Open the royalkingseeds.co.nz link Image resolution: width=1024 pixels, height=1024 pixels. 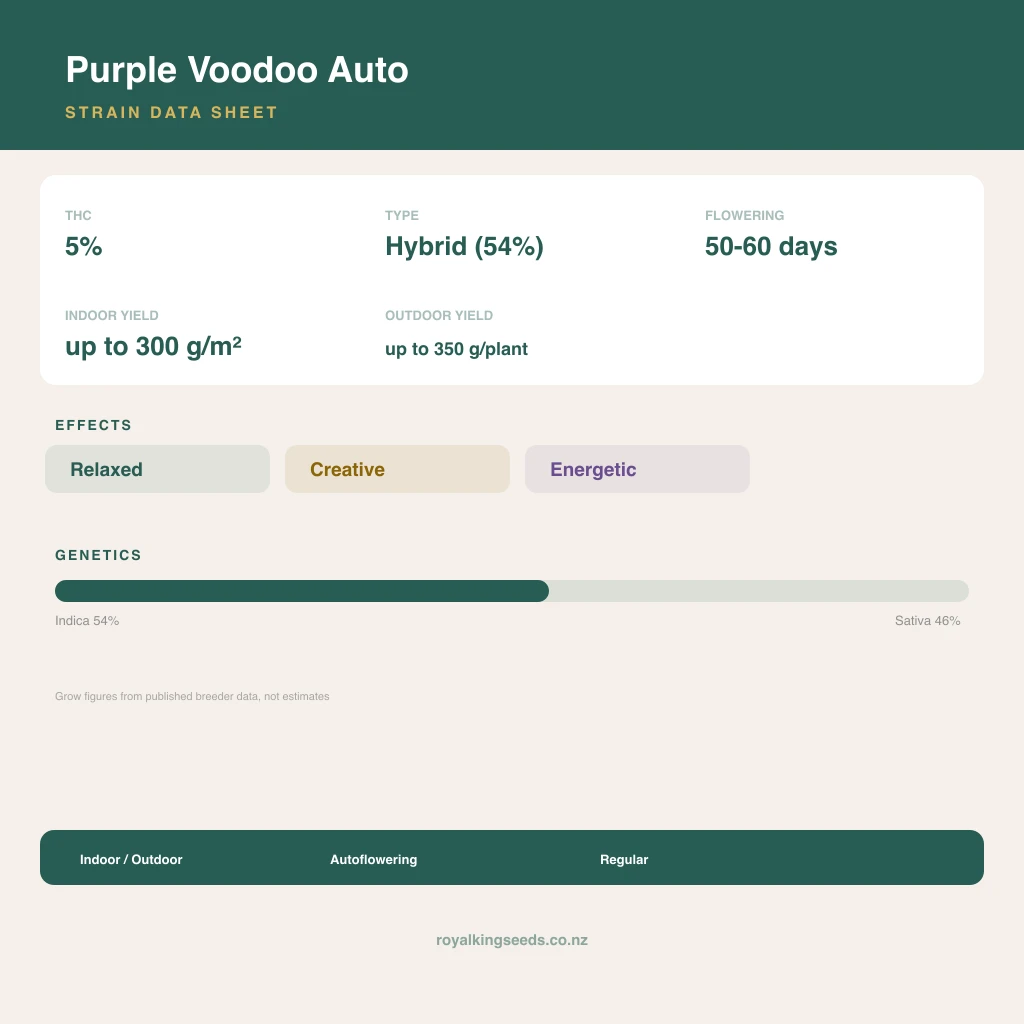click(x=512, y=940)
